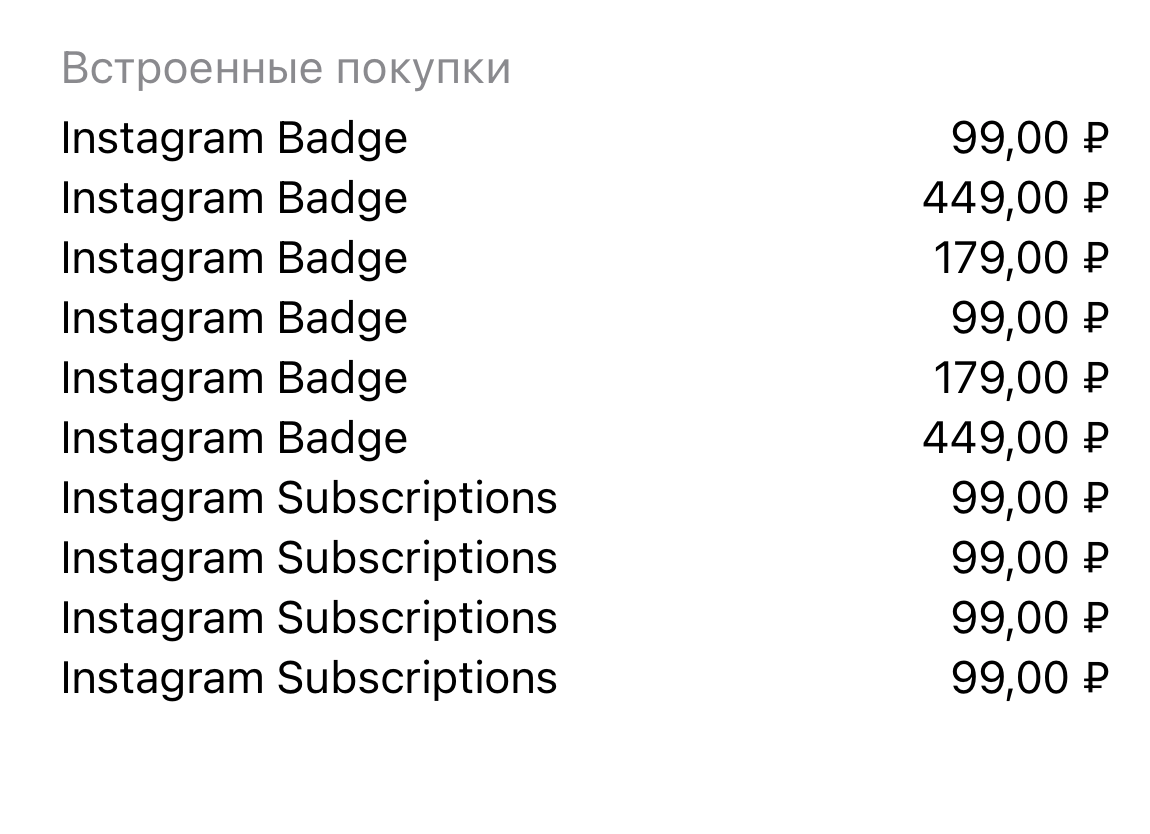Pick the fifth Instagram Badge entry name
Viewport: 1150px width, 834px height.
pyautogui.click(x=234, y=379)
